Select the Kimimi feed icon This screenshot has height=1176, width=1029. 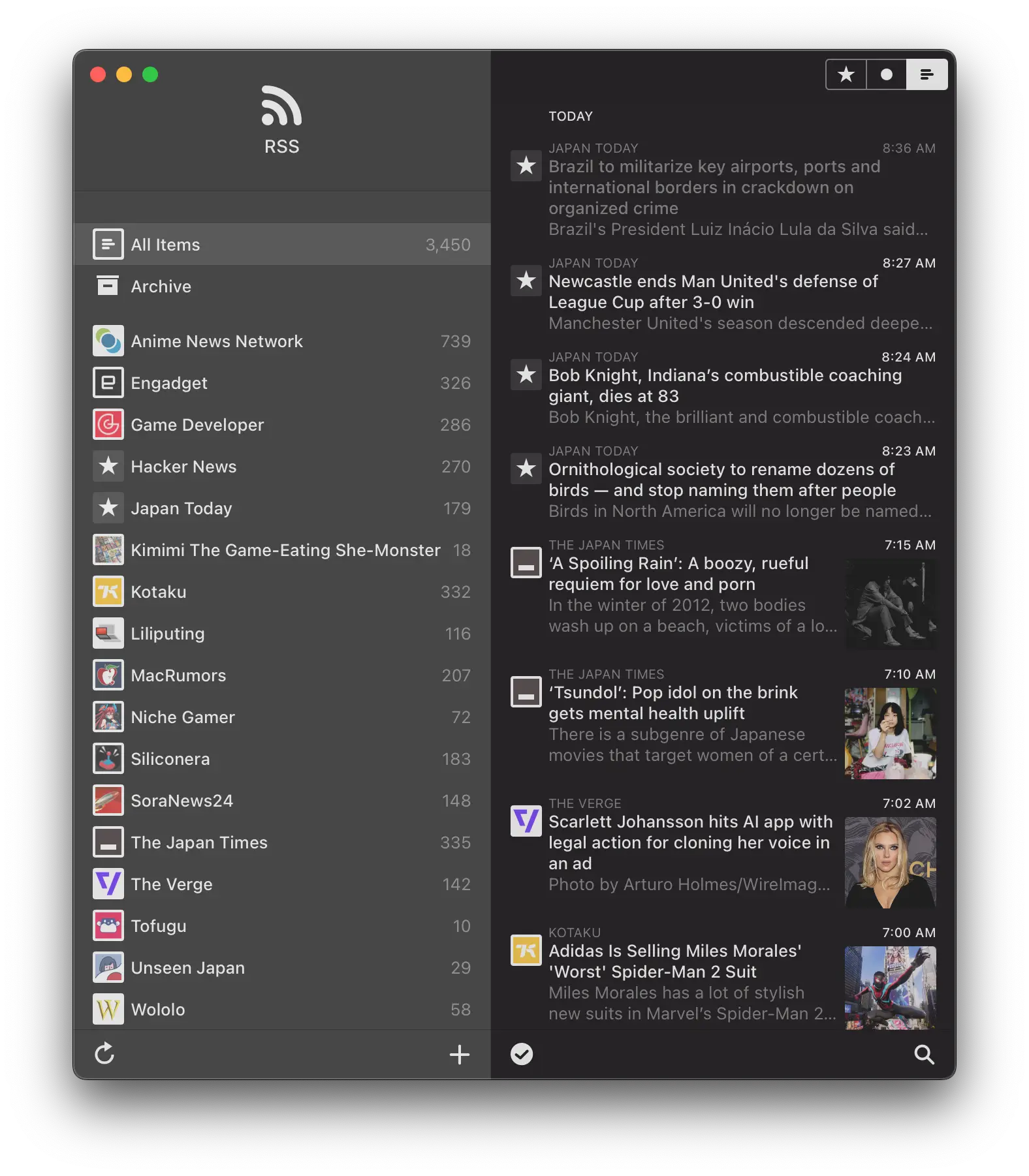[108, 549]
